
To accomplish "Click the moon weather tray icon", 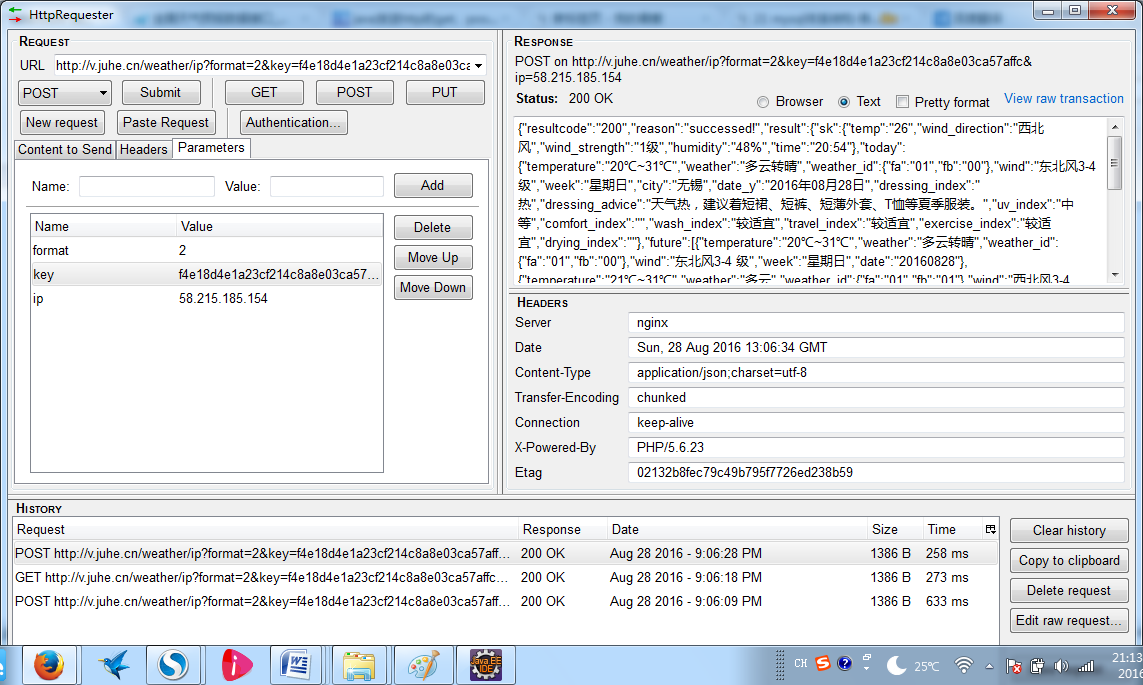I will pyautogui.click(x=896, y=665).
